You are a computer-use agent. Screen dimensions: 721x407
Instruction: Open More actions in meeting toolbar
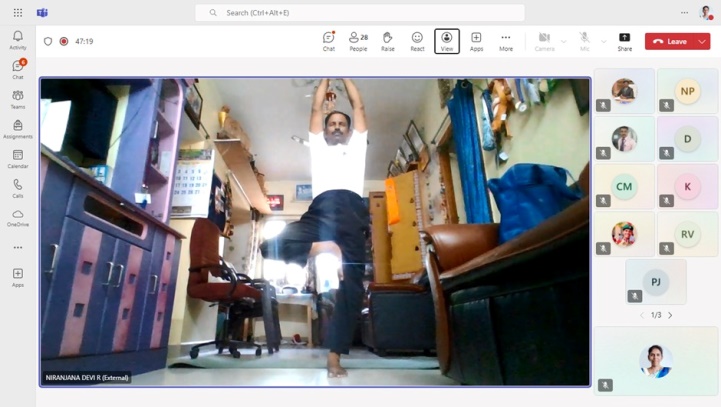pos(506,41)
